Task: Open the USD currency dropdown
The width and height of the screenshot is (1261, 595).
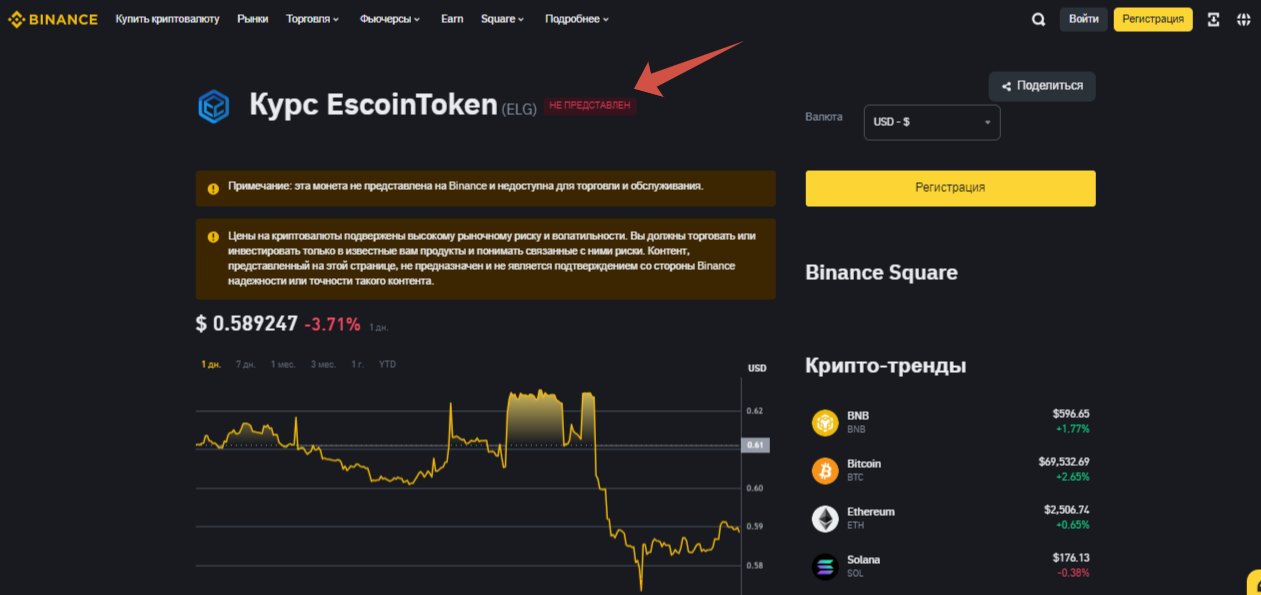Action: [x=931, y=122]
